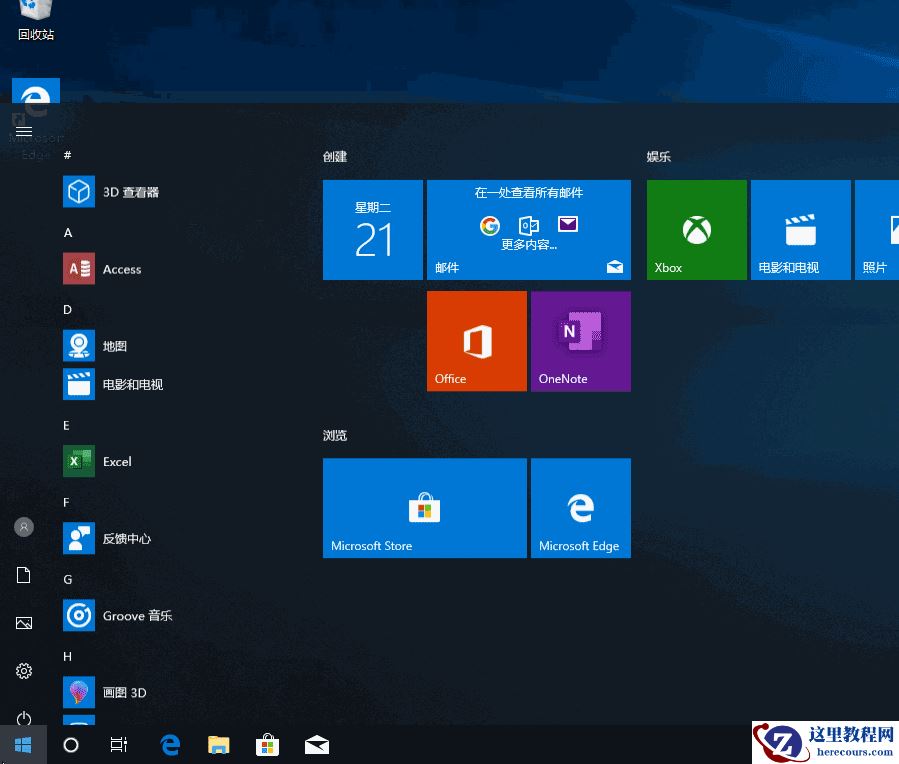Open the Mail app from the taskbar

tap(316, 744)
